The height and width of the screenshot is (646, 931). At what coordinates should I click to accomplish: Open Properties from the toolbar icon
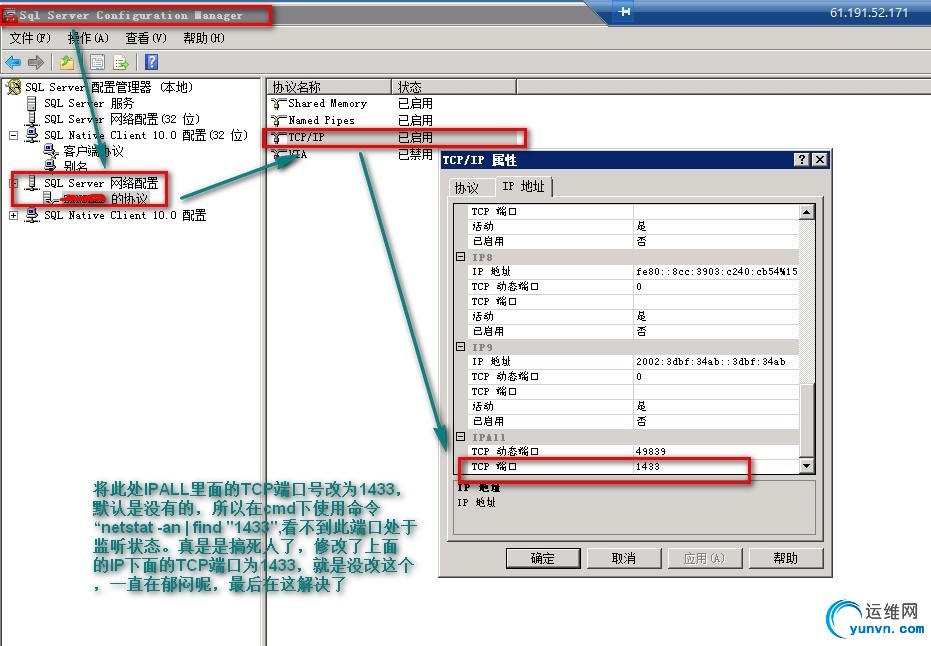[97, 62]
